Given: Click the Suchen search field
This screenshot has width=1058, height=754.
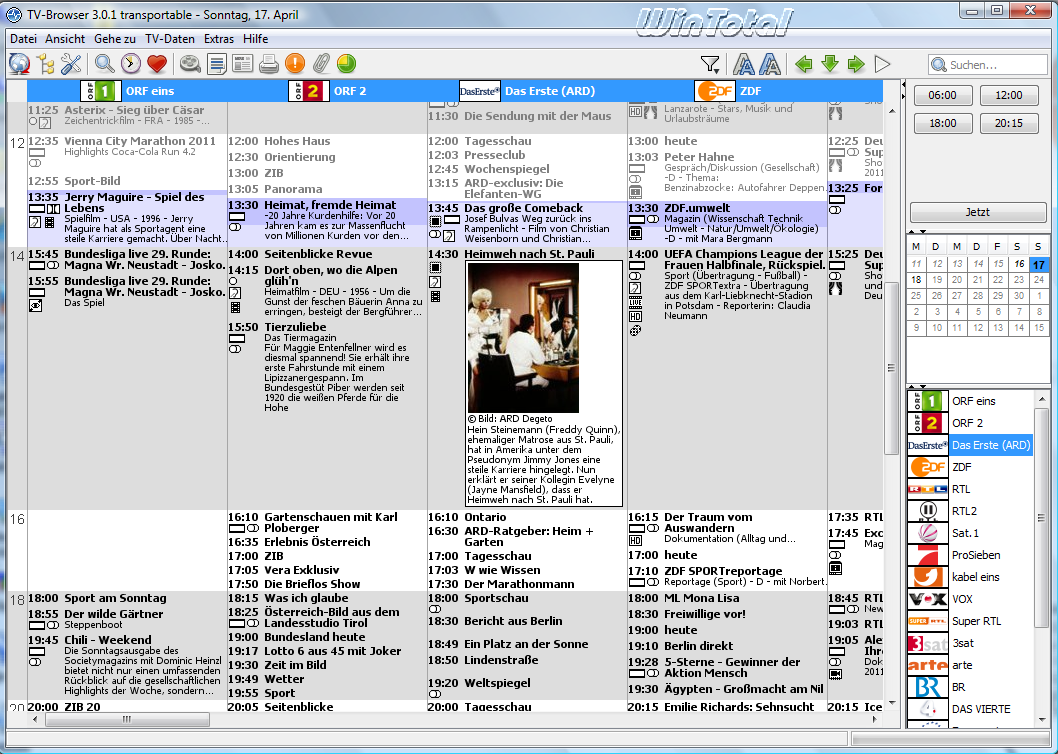Looking at the screenshot, I should (x=988, y=65).
